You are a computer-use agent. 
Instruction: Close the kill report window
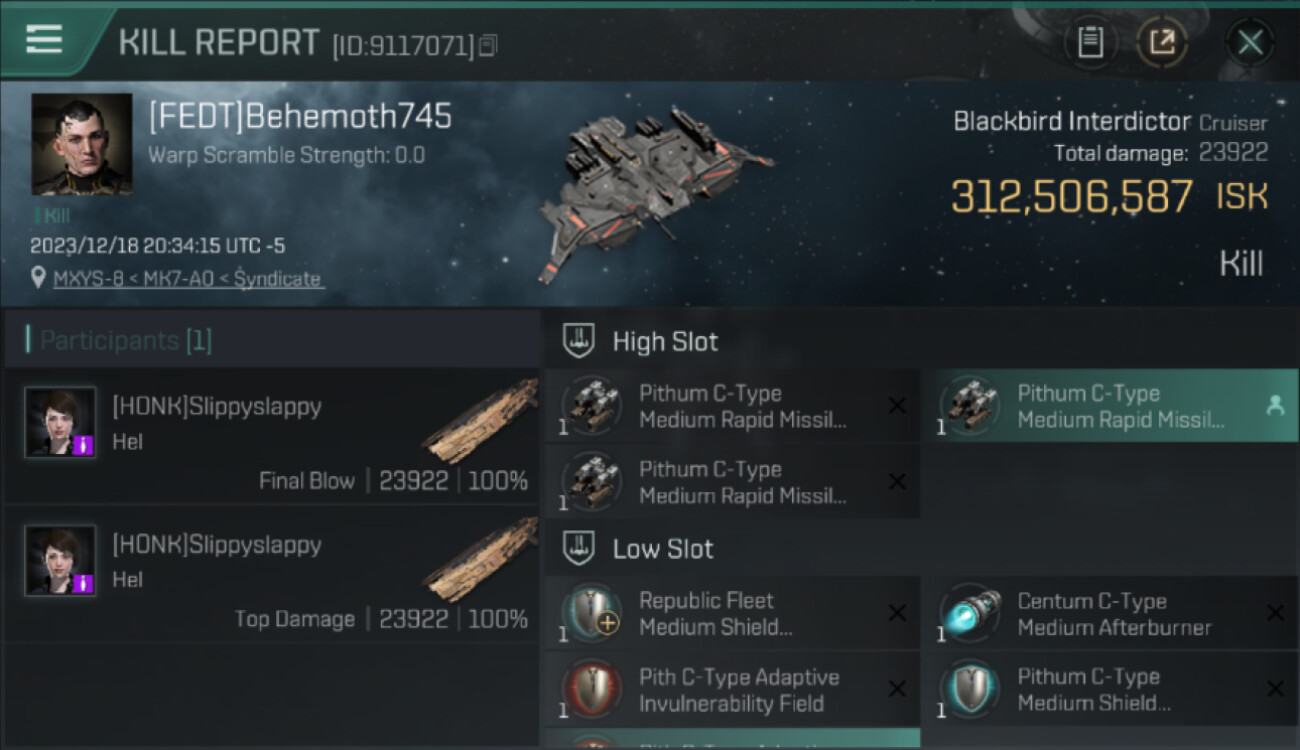coord(1250,42)
